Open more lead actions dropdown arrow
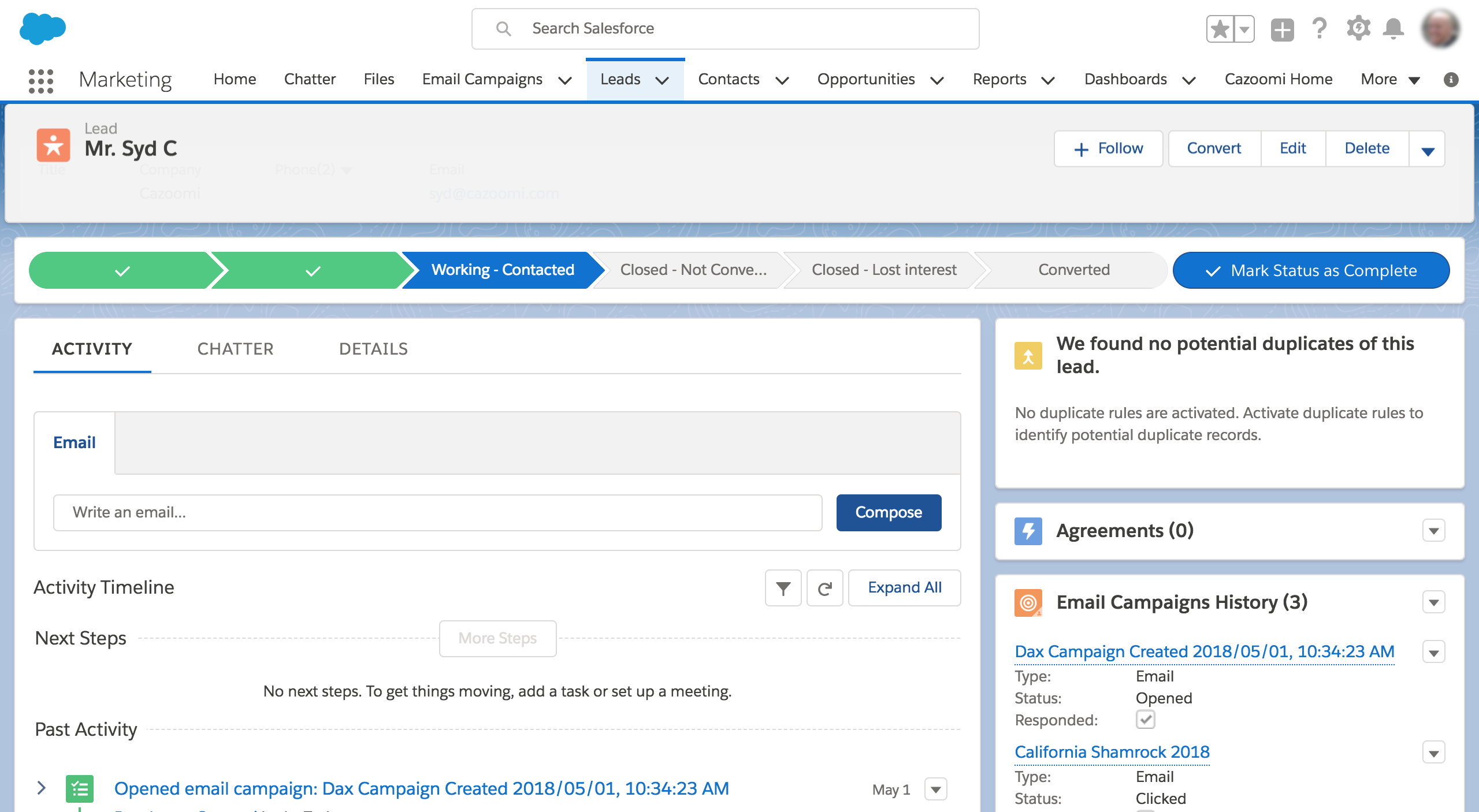The width and height of the screenshot is (1479, 812). pyautogui.click(x=1428, y=150)
